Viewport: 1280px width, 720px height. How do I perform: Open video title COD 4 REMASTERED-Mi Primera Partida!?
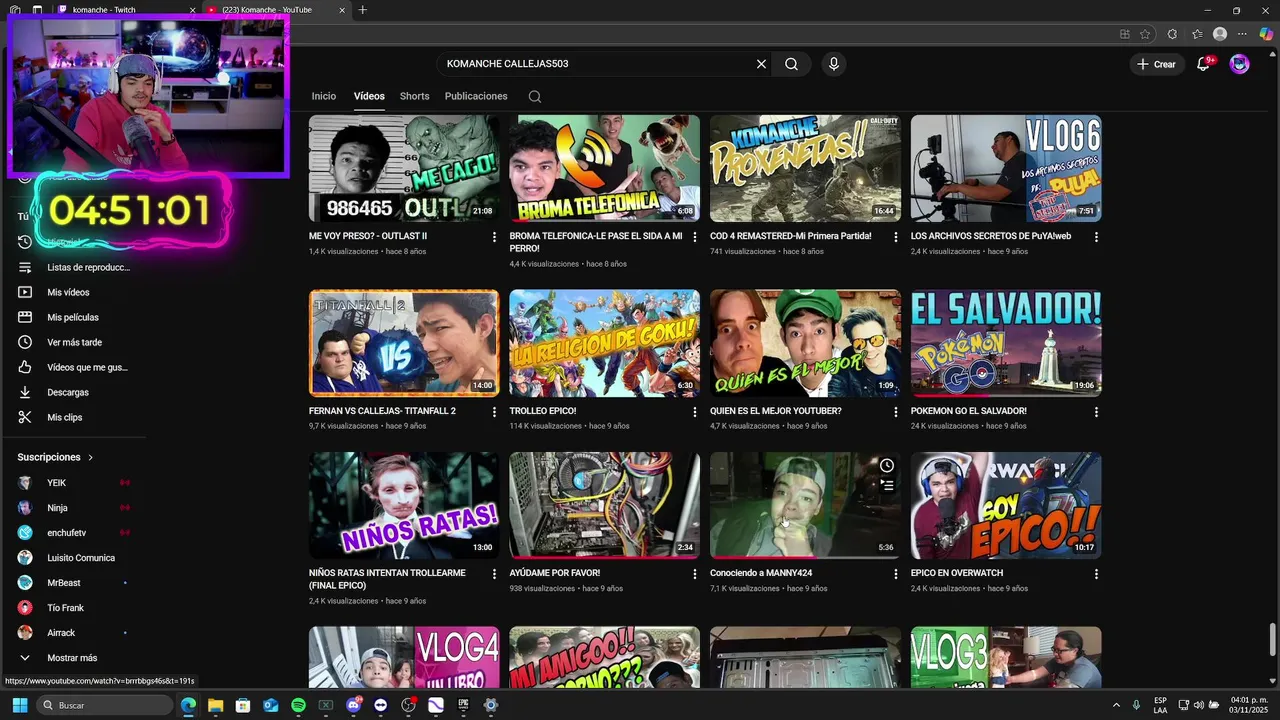tap(790, 237)
